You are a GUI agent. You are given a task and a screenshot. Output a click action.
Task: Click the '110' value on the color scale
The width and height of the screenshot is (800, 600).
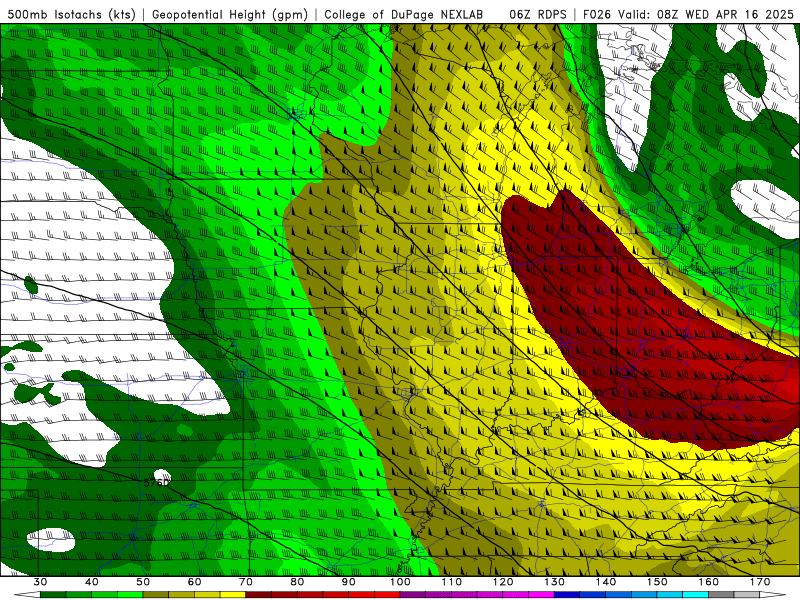(x=452, y=582)
